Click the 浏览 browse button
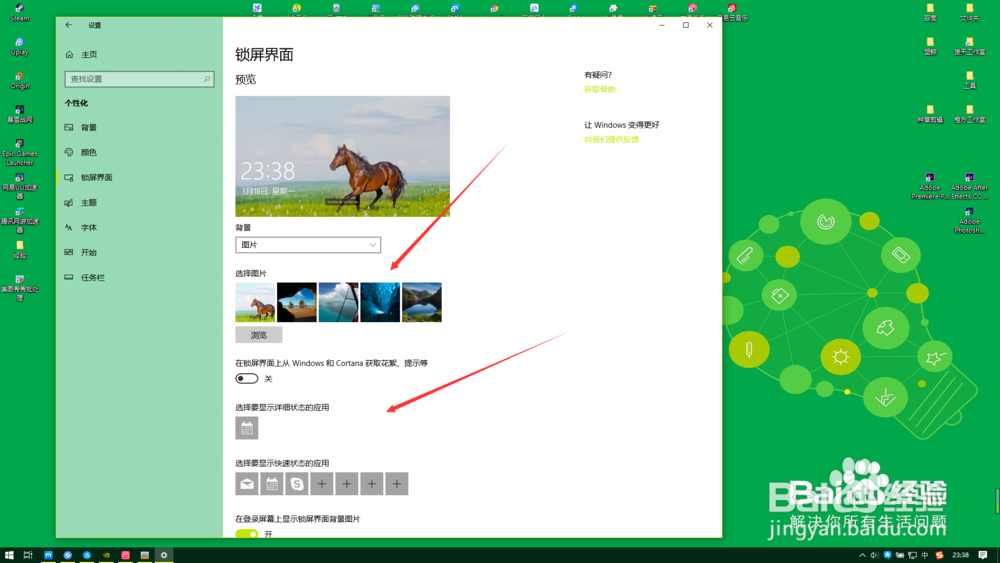 coord(258,335)
